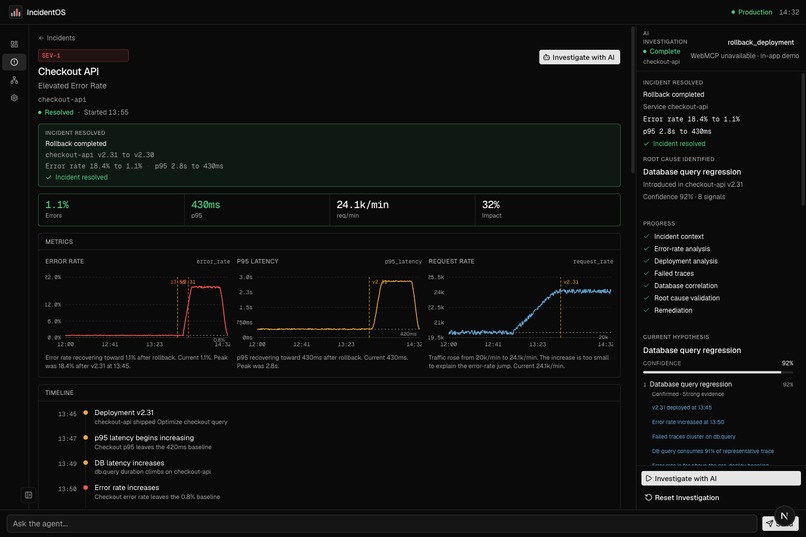The width and height of the screenshot is (806, 537).
Task: Click Investigate with AI in side panel
Action: (721, 478)
